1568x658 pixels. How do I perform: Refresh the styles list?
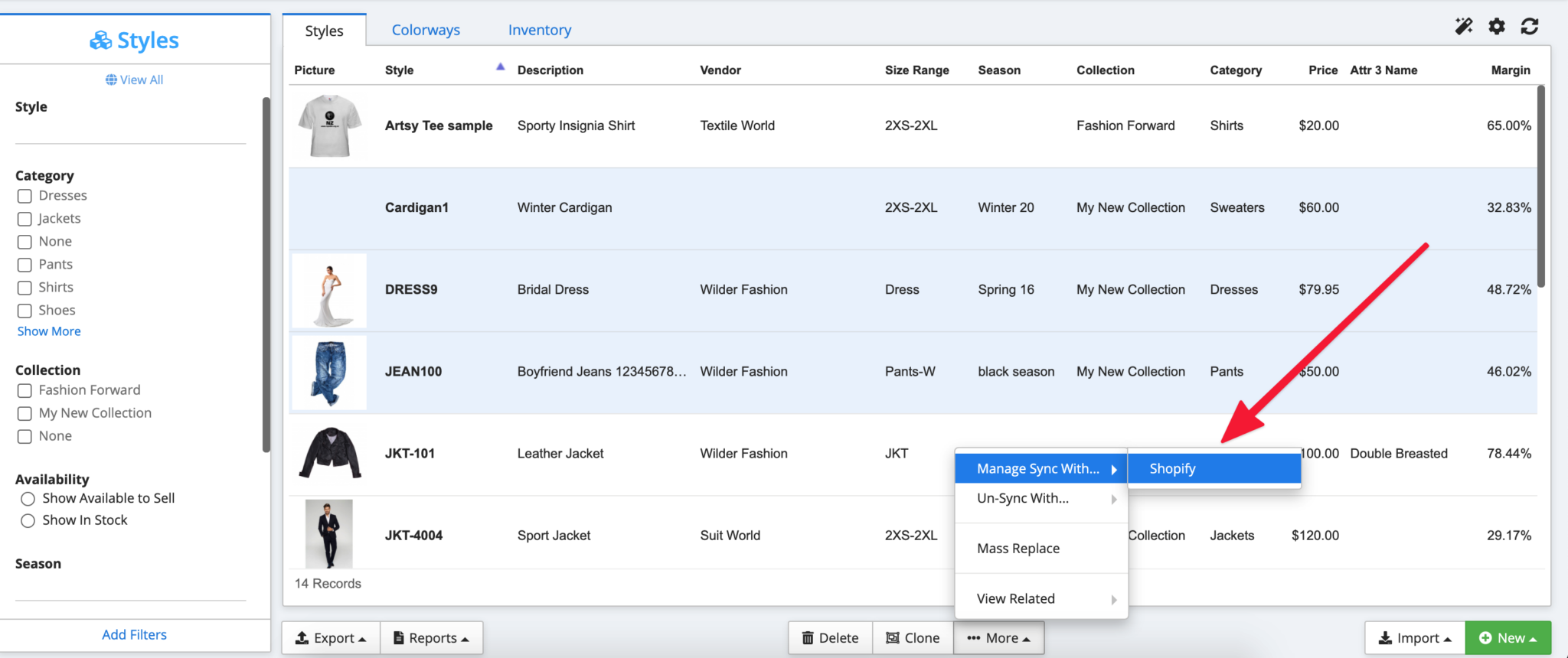(1530, 27)
